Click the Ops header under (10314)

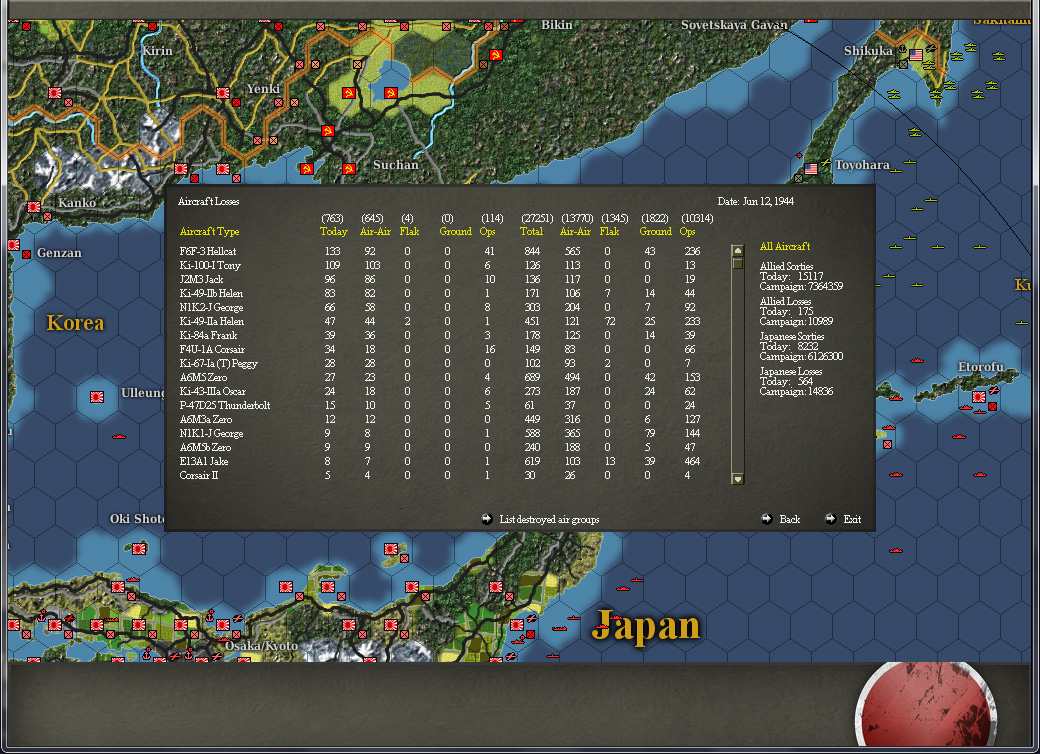pyautogui.click(x=688, y=231)
